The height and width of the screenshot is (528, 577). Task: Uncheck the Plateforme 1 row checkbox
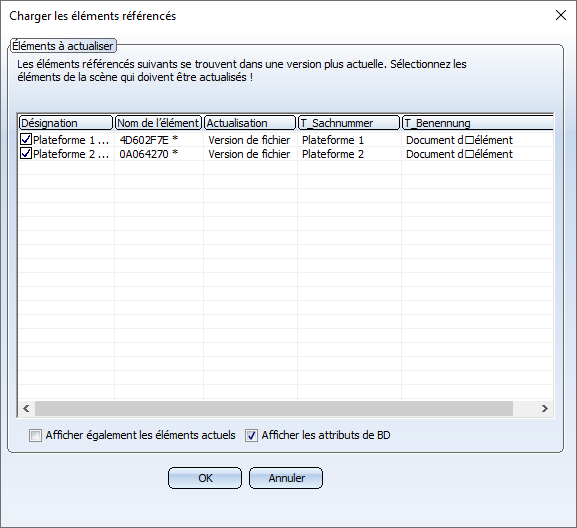click(x=26, y=139)
